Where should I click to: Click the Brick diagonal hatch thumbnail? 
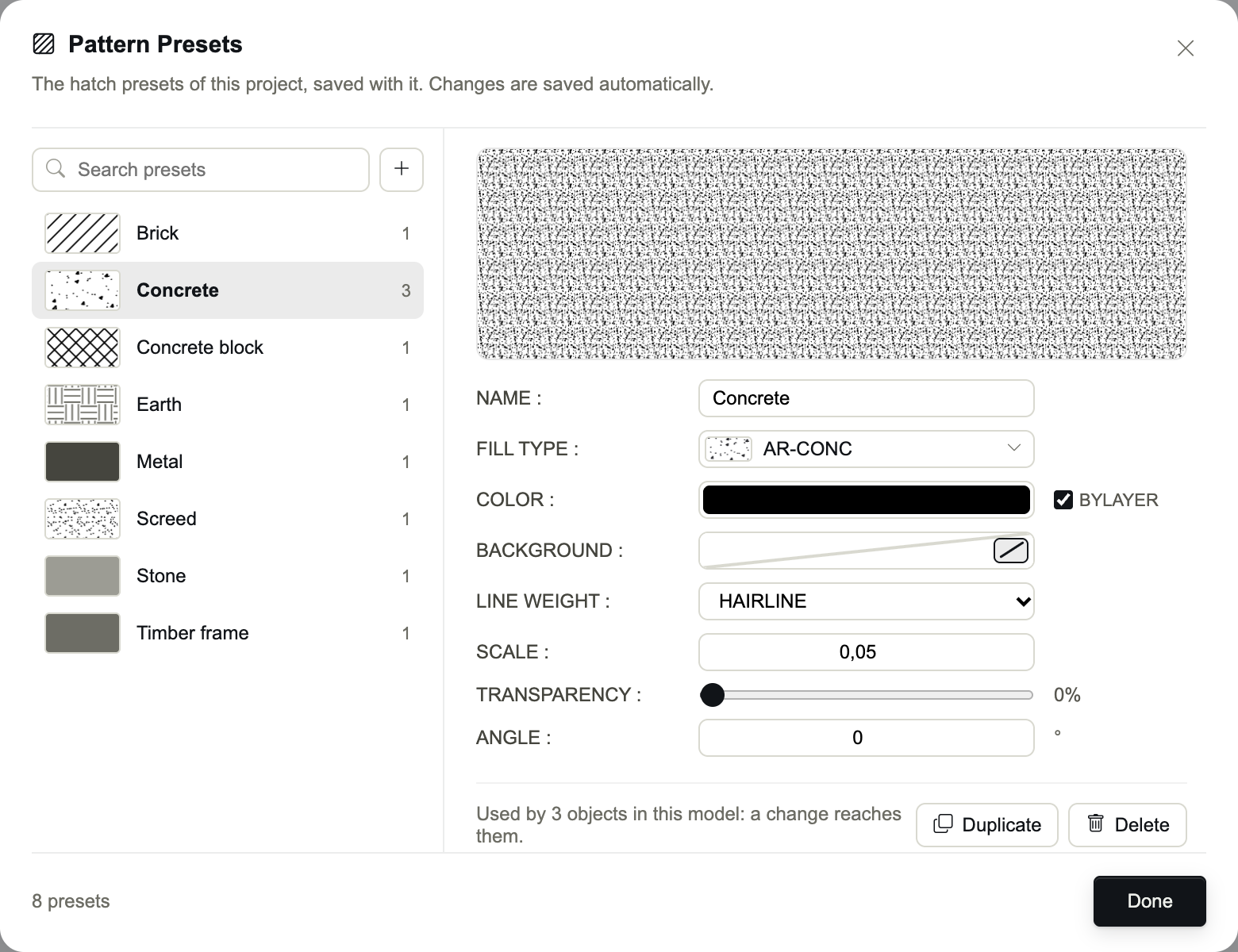click(83, 233)
